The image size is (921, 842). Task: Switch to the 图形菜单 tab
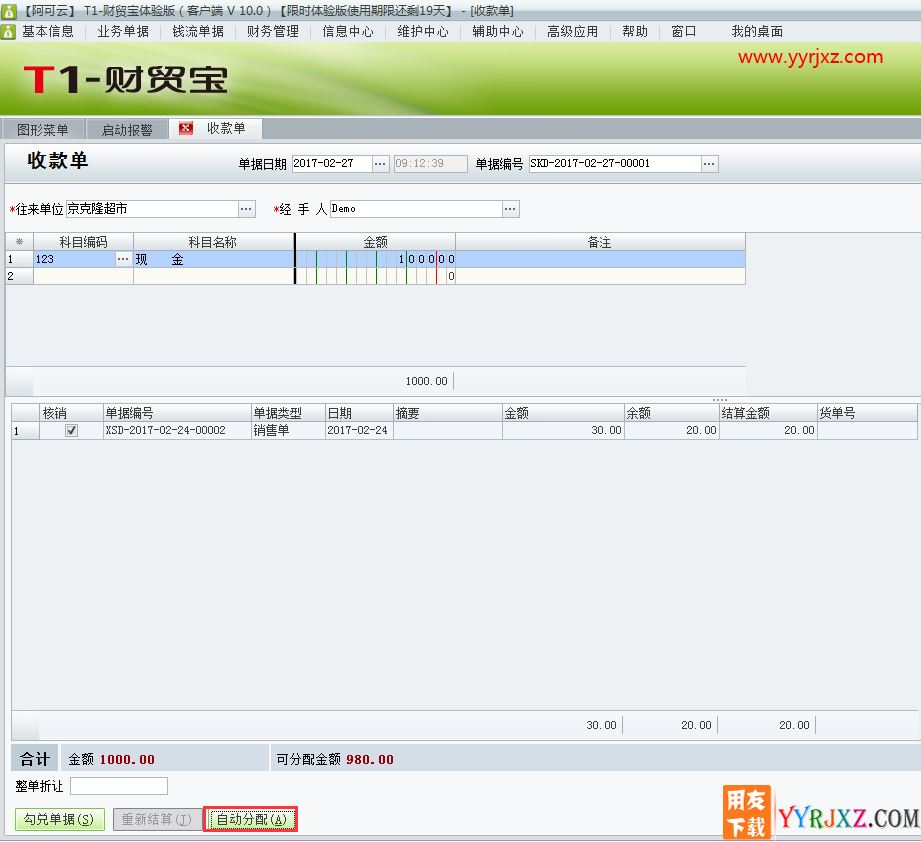[x=43, y=129]
